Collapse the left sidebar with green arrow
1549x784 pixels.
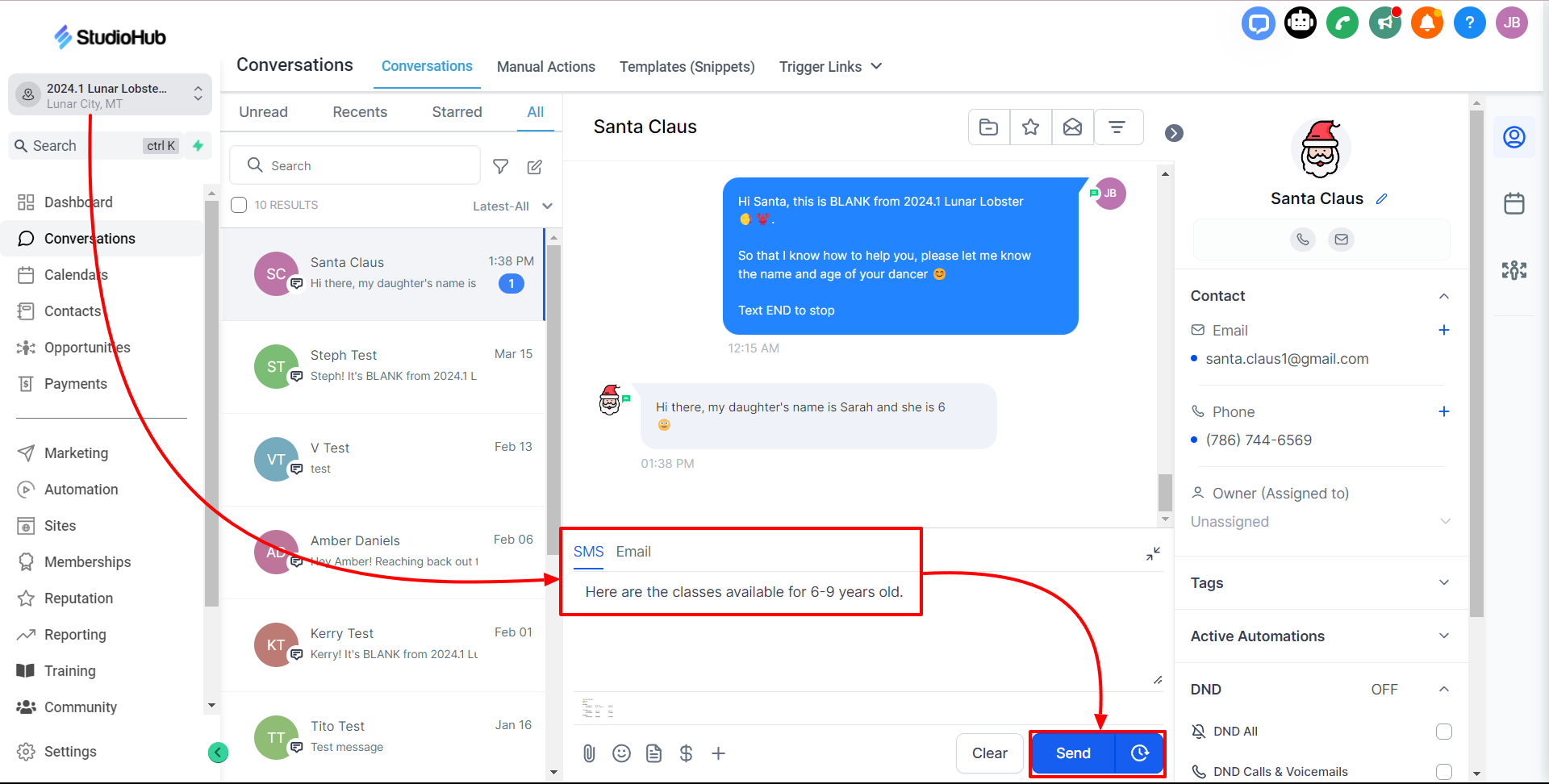tap(218, 753)
